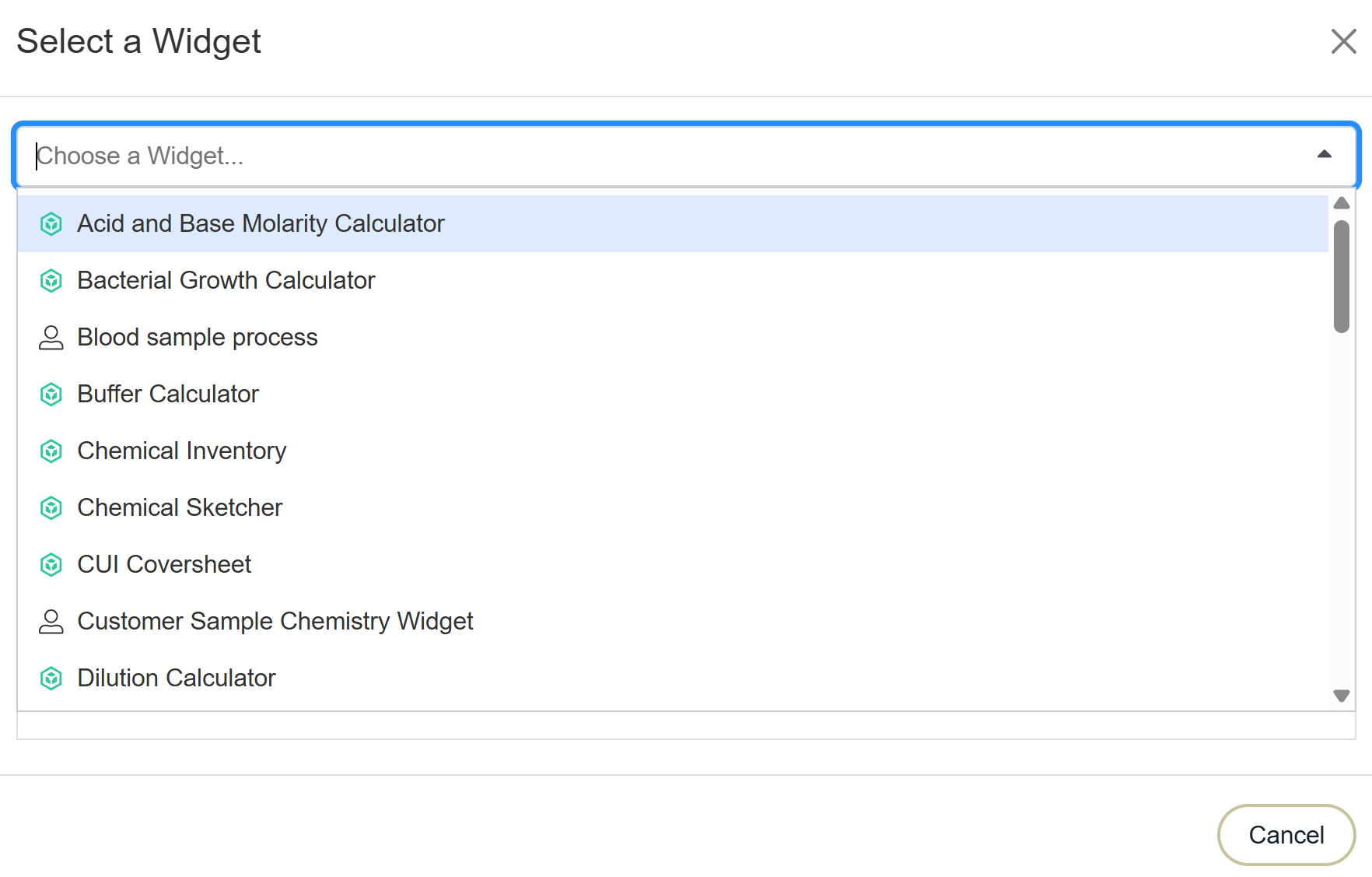The height and width of the screenshot is (877, 1372).
Task: Click the user icon next to Customer Sample Chemistry Widget
Action: [x=51, y=622]
